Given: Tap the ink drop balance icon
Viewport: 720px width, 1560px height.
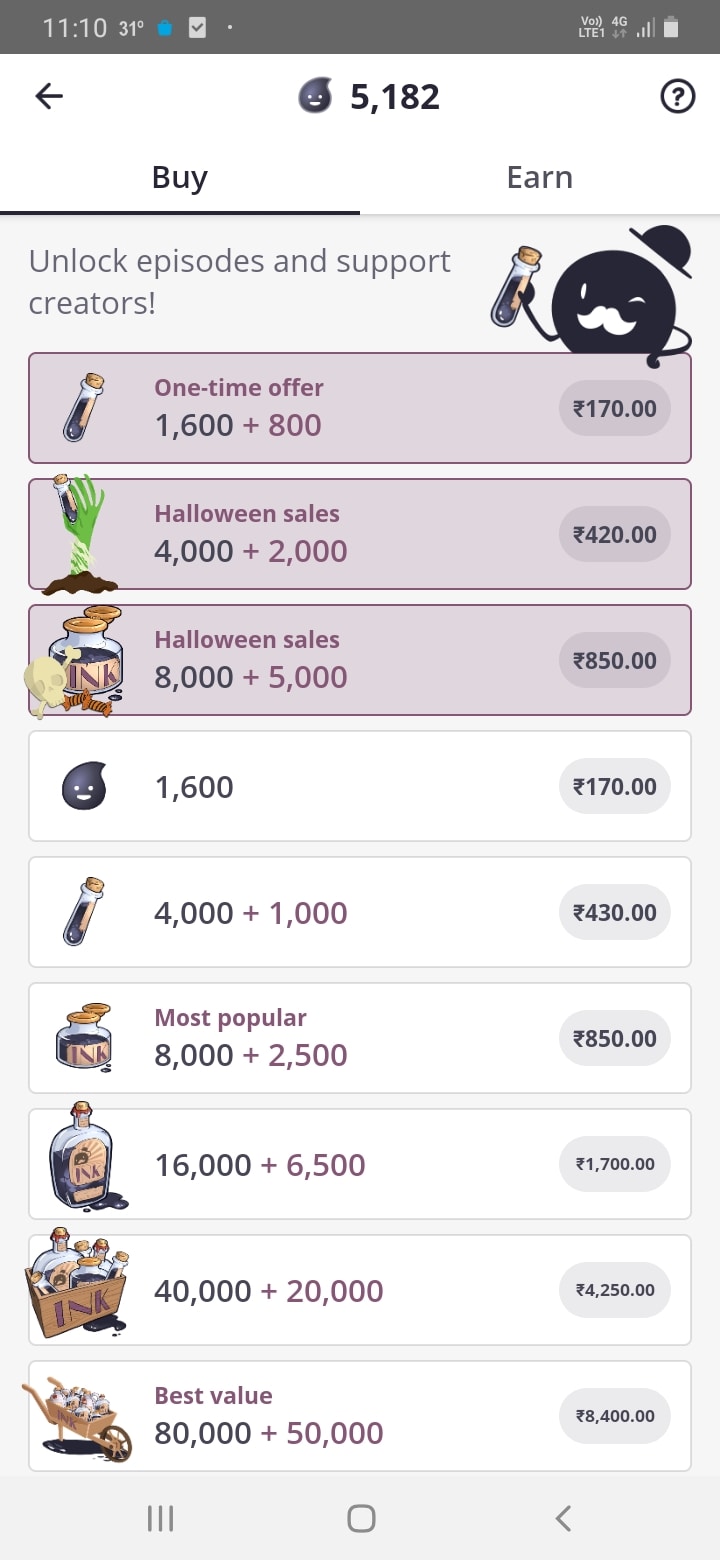Looking at the screenshot, I should tap(316, 97).
